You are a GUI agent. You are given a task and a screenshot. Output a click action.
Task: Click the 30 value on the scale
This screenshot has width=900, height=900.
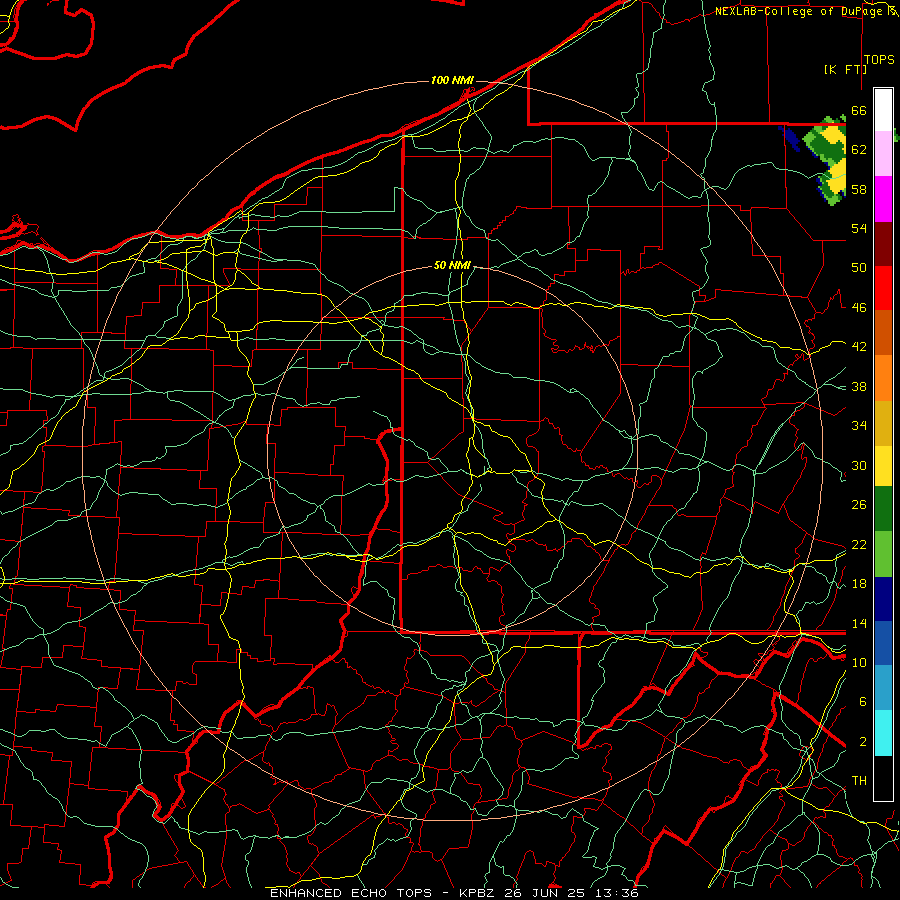tap(859, 465)
